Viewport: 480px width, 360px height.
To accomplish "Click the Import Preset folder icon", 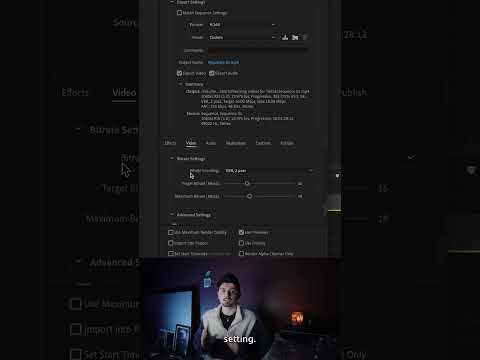I will (295, 37).
